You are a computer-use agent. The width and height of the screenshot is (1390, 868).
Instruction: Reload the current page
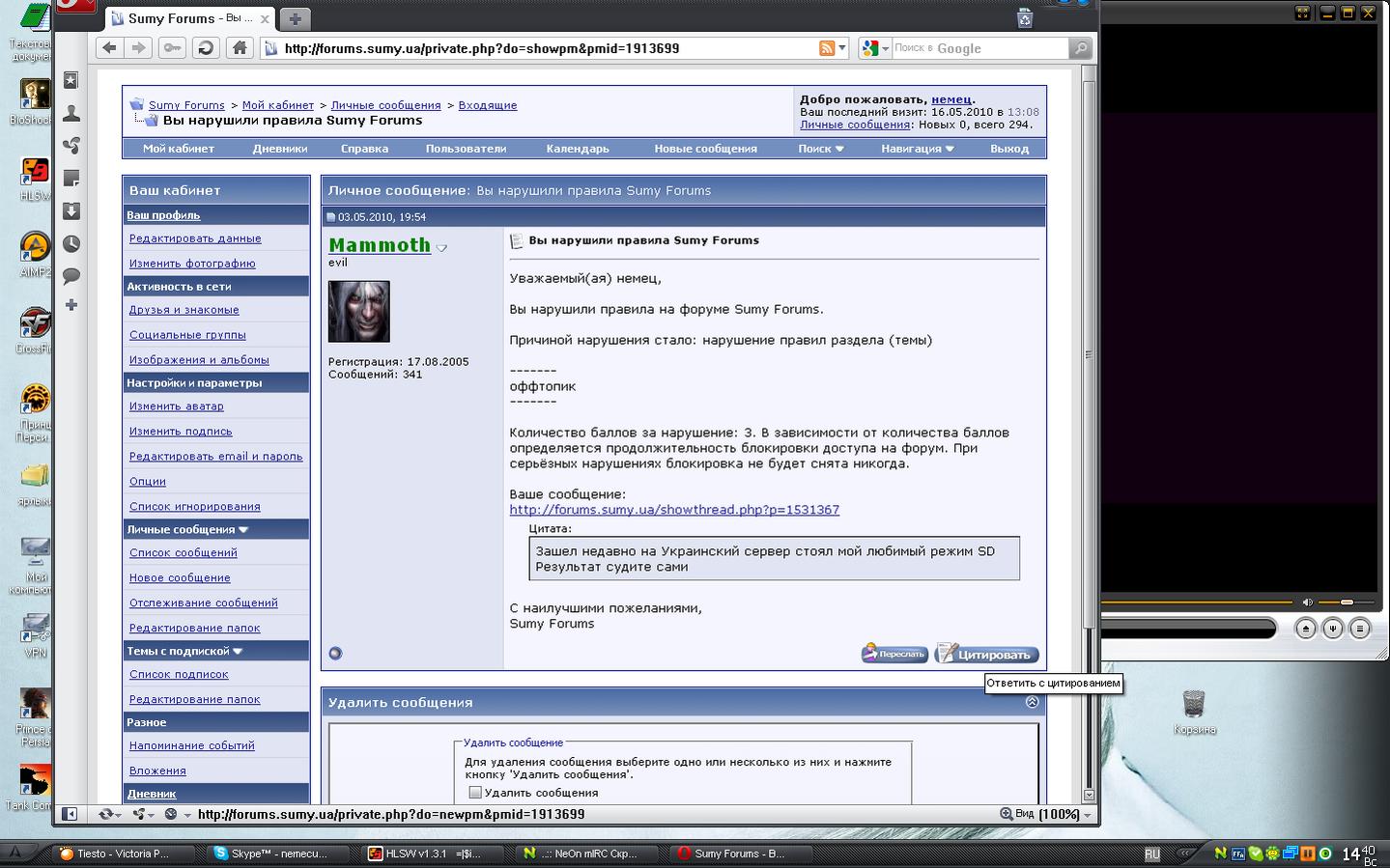click(x=206, y=48)
